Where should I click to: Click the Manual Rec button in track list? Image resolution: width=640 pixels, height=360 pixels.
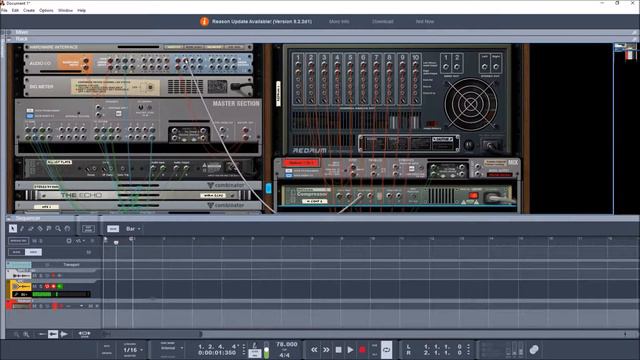click(18, 241)
